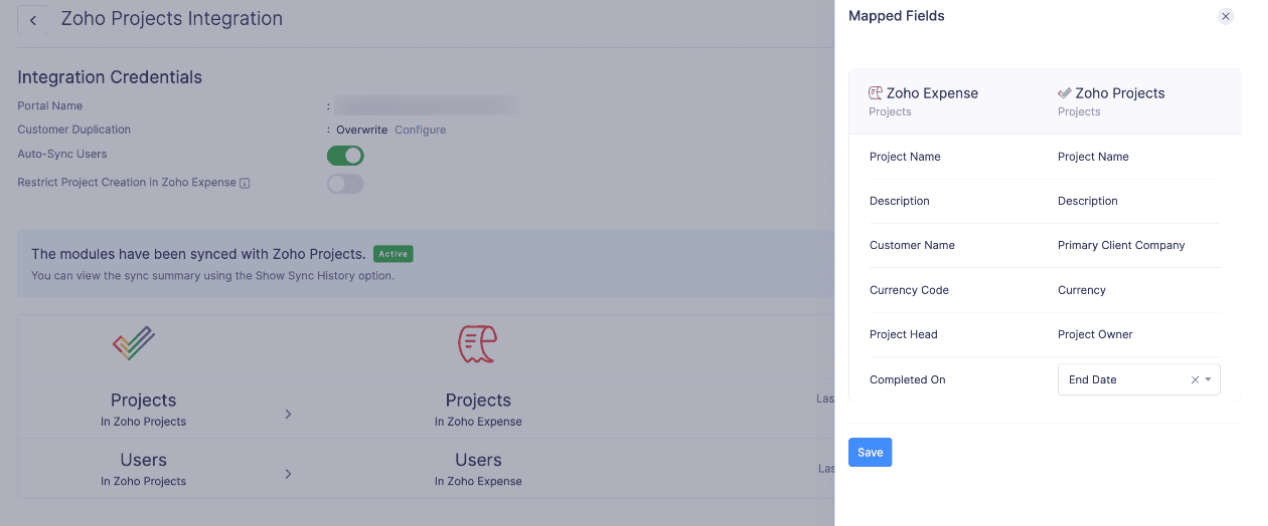The image size is (1268, 526).
Task: Click info icon beside Restrict Project Creation
Action: pos(245,184)
